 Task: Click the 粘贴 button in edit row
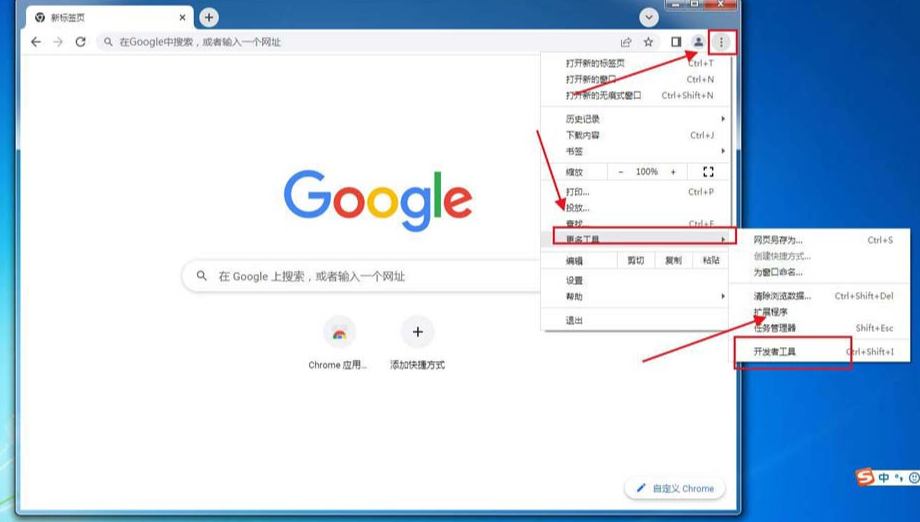click(x=711, y=260)
